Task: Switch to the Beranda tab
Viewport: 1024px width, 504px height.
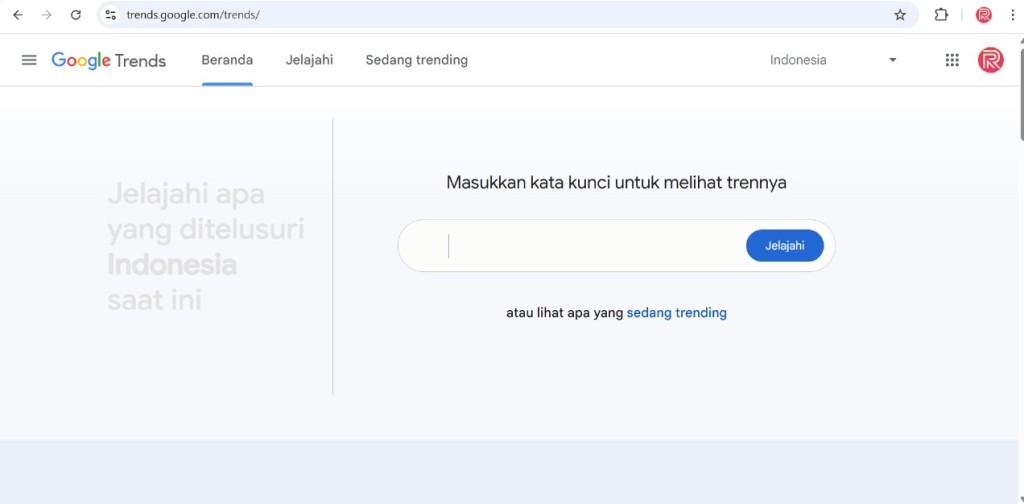Action: pos(227,60)
